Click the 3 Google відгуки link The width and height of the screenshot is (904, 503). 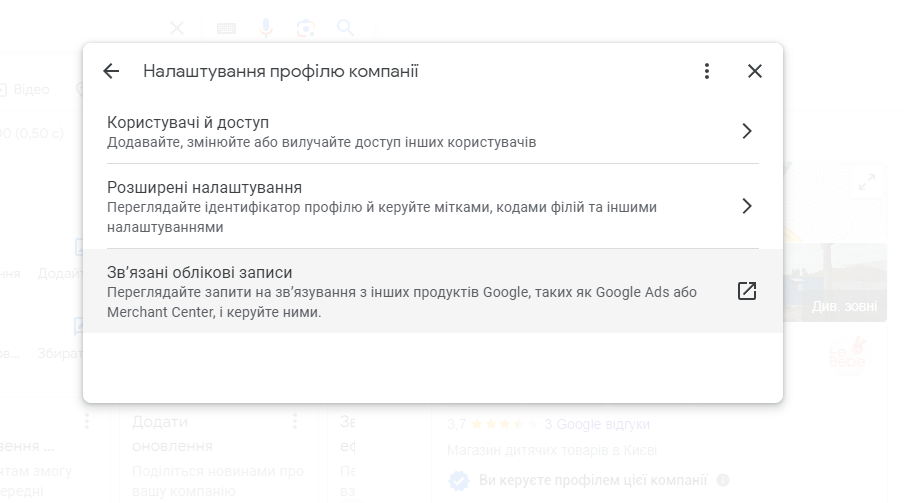(597, 424)
